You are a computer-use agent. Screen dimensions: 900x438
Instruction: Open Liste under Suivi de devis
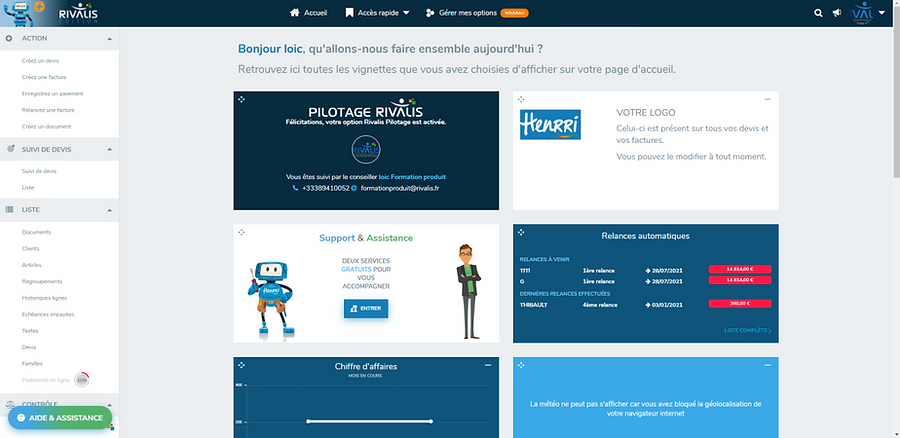28,188
